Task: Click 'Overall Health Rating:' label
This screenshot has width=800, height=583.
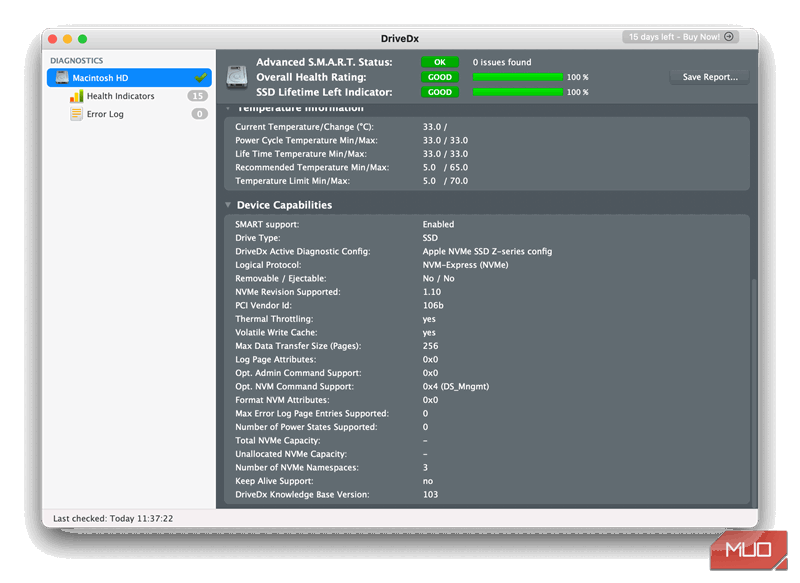Action: click(x=311, y=77)
